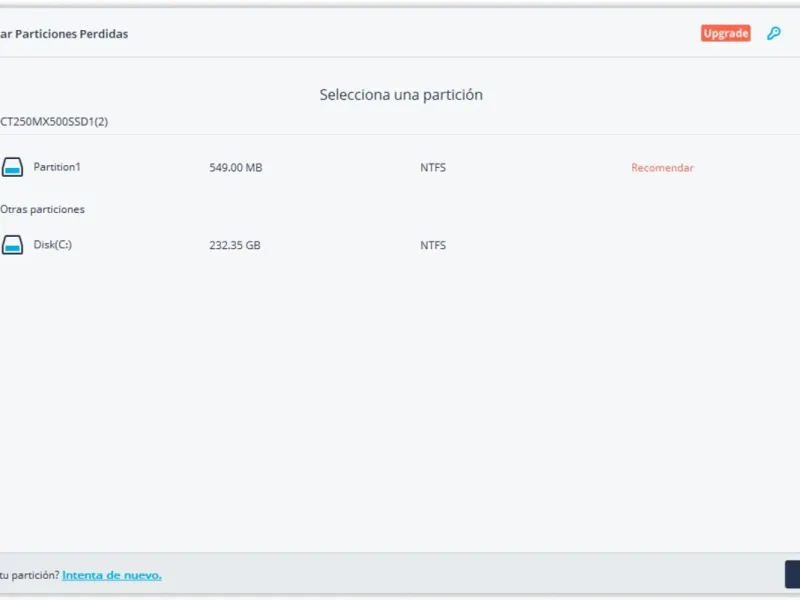The height and width of the screenshot is (600, 800).
Task: Click the NTFS label in Partition1 row
Action: pos(433,168)
